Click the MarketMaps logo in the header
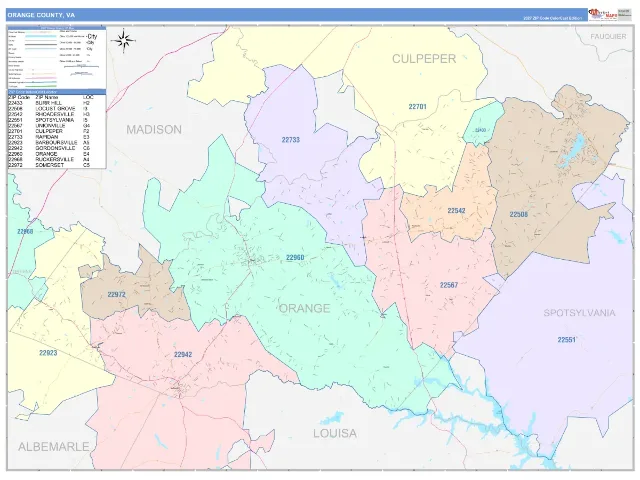This screenshot has width=640, height=480. pyautogui.click(x=602, y=15)
